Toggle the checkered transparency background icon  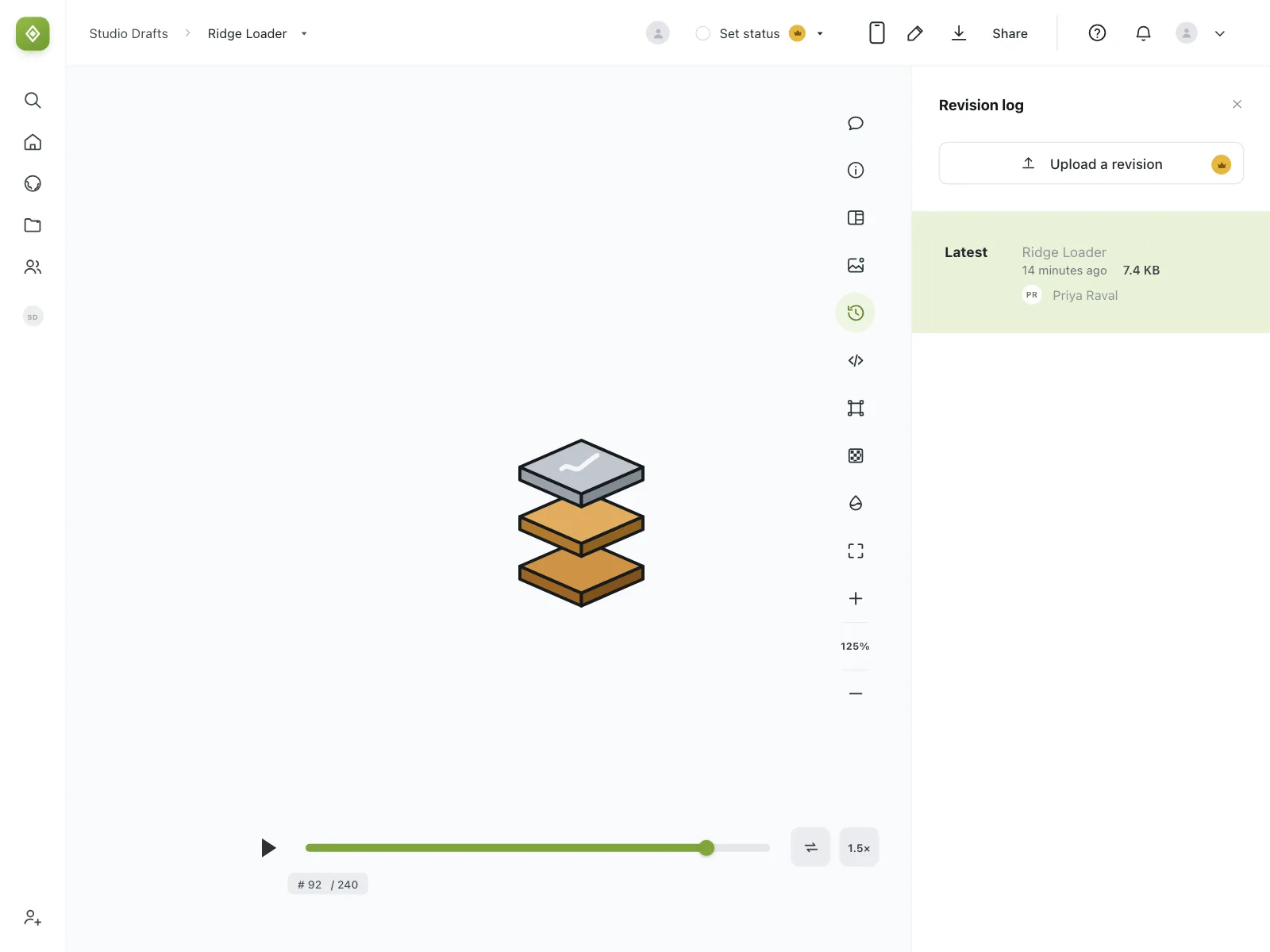[856, 455]
